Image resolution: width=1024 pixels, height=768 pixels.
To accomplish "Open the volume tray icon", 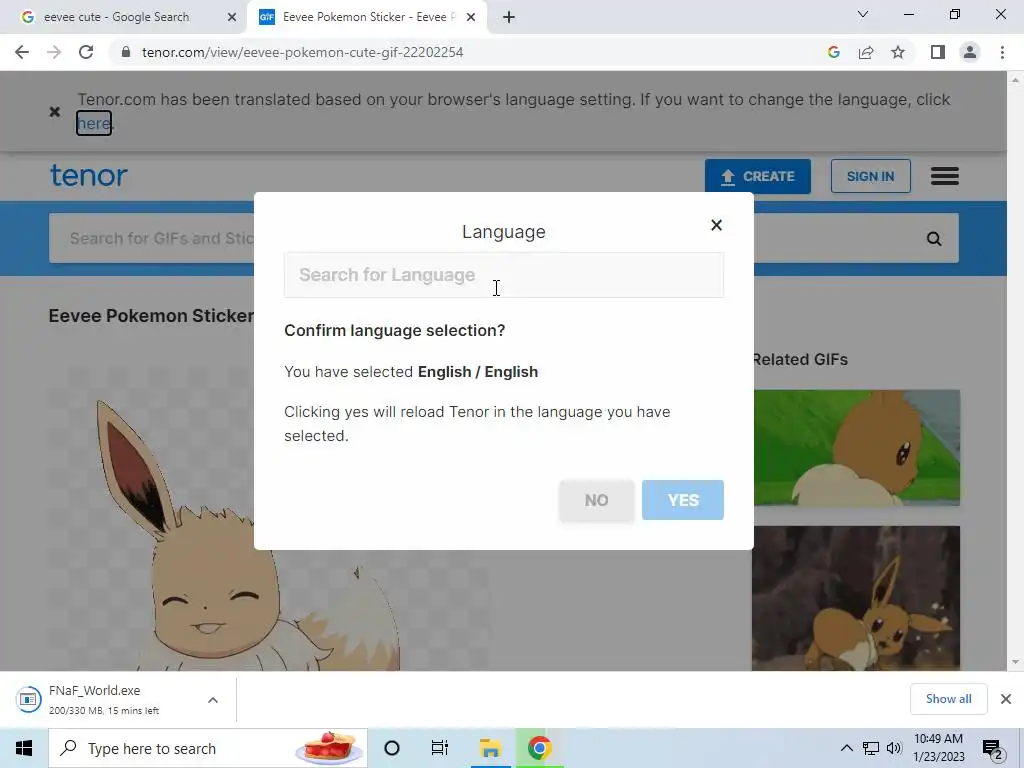I will pos(894,748).
